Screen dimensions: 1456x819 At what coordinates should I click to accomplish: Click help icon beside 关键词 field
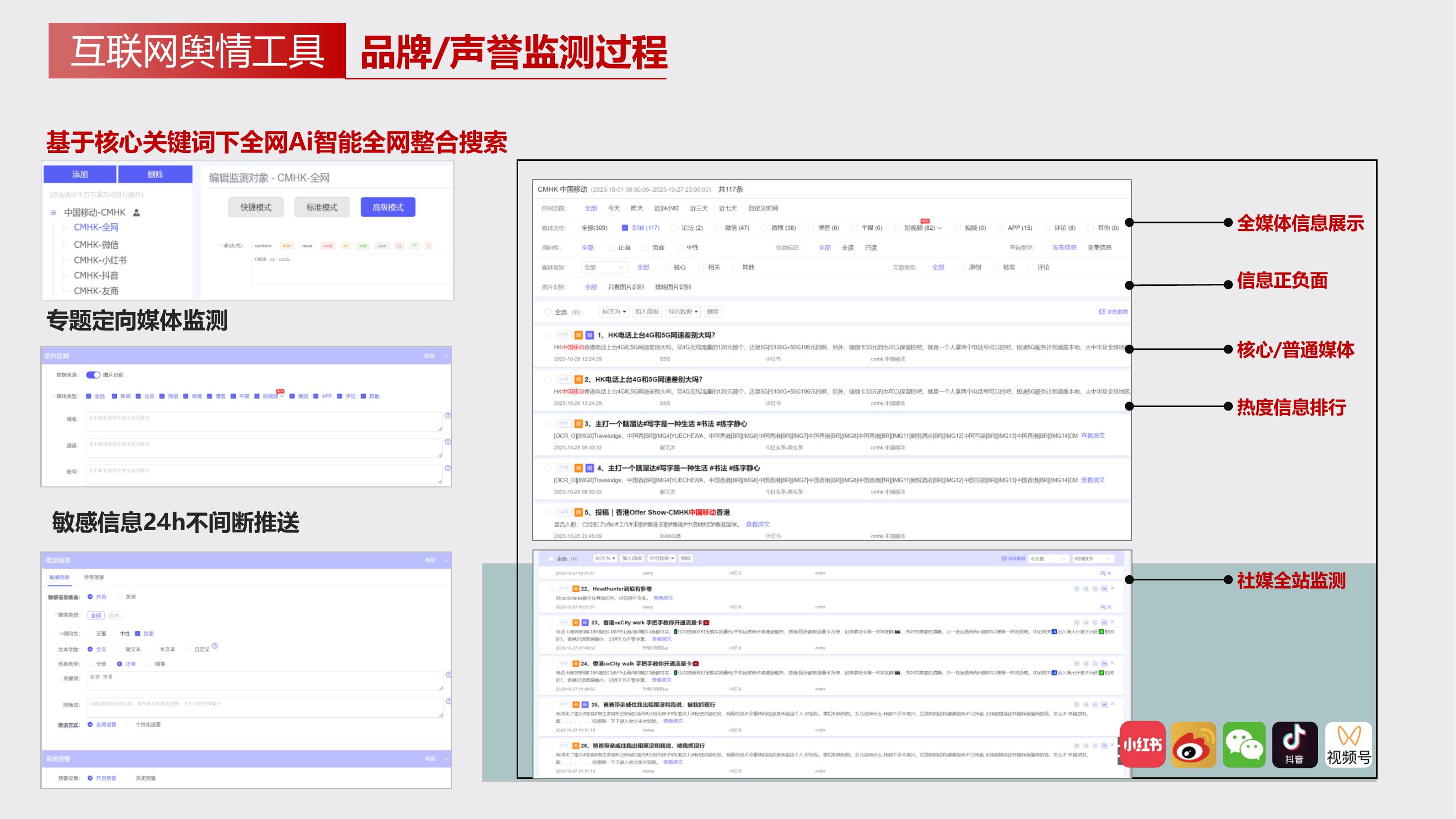coord(448,675)
